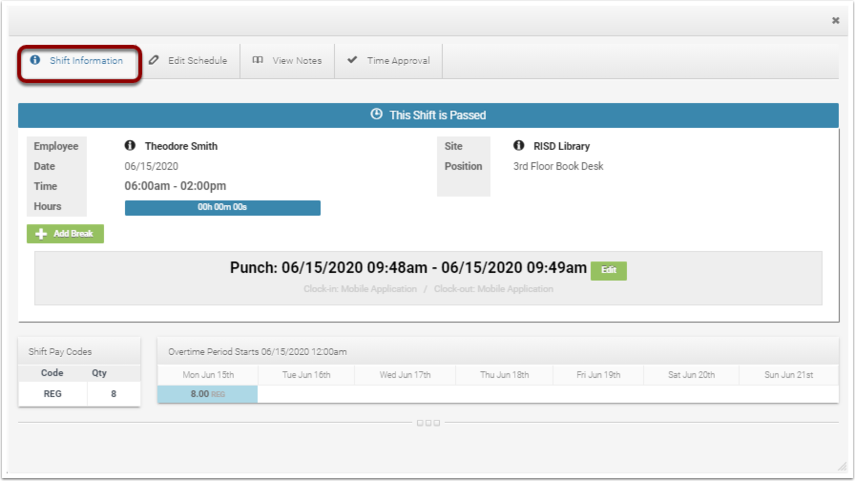Close the shift dialog
The width and height of the screenshot is (855, 481).
coord(835,21)
